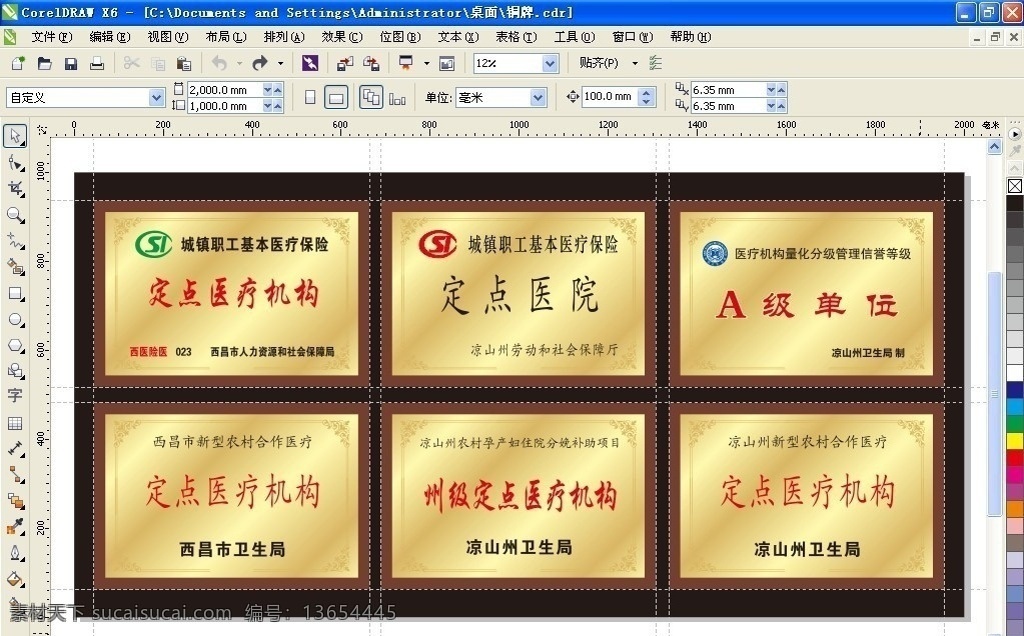Expand the application launcher dropdown arrow
Image resolution: width=1024 pixels, height=636 pixels.
[426, 63]
